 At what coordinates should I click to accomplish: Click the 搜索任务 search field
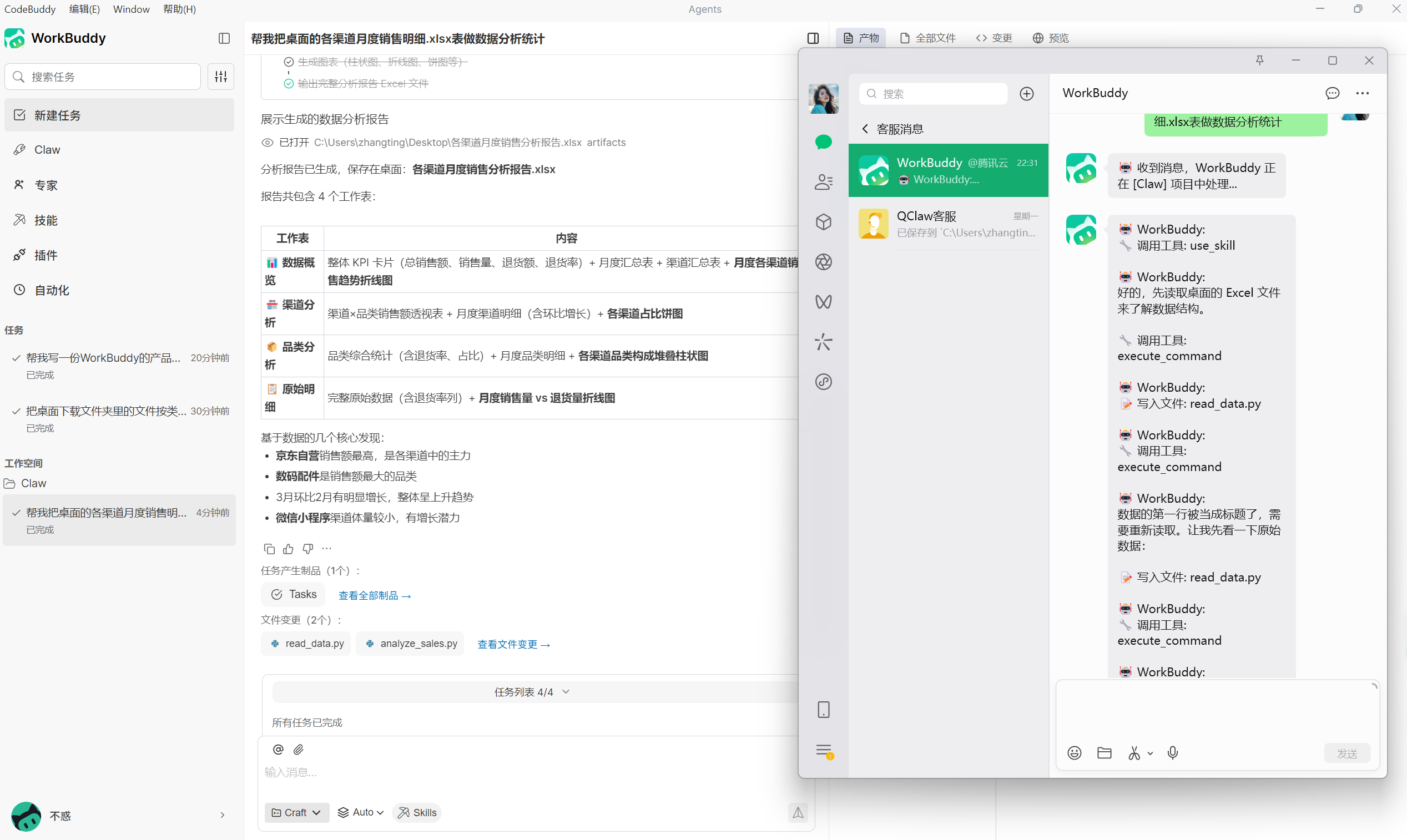pyautogui.click(x=103, y=77)
